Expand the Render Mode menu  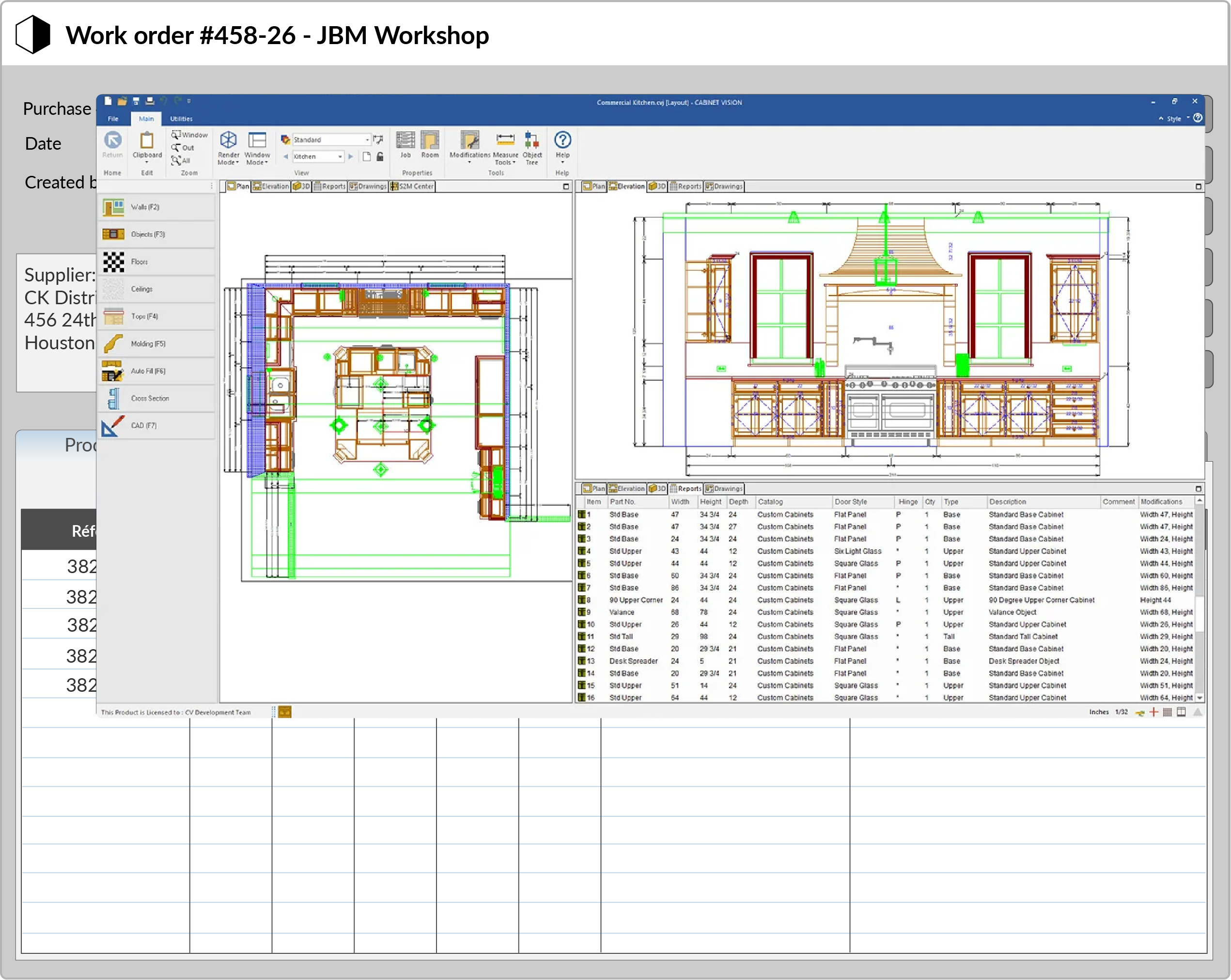coord(228,149)
